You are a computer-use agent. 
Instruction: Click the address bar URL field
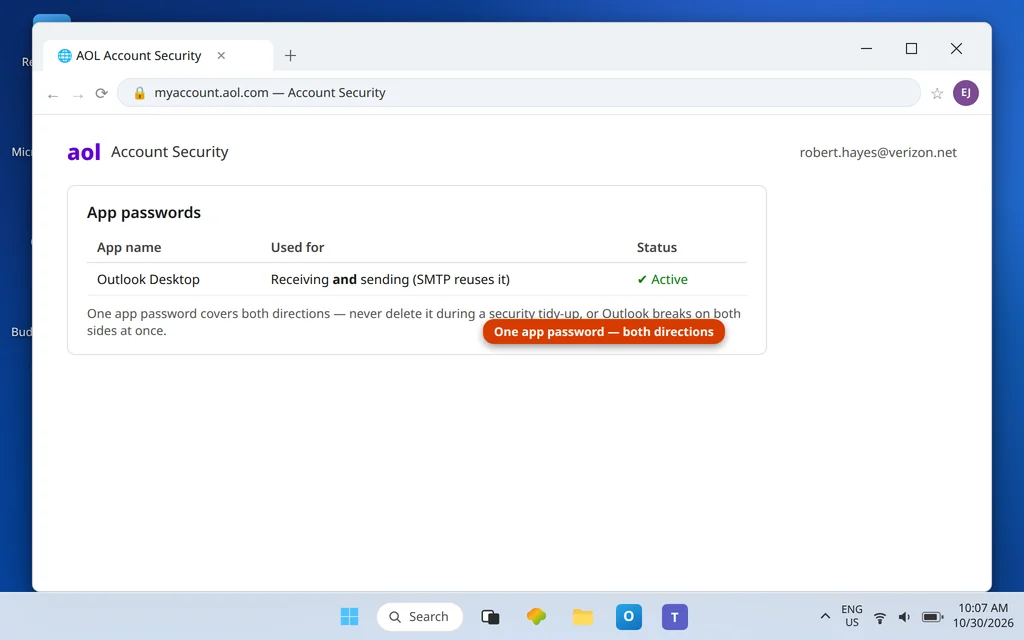coord(519,93)
